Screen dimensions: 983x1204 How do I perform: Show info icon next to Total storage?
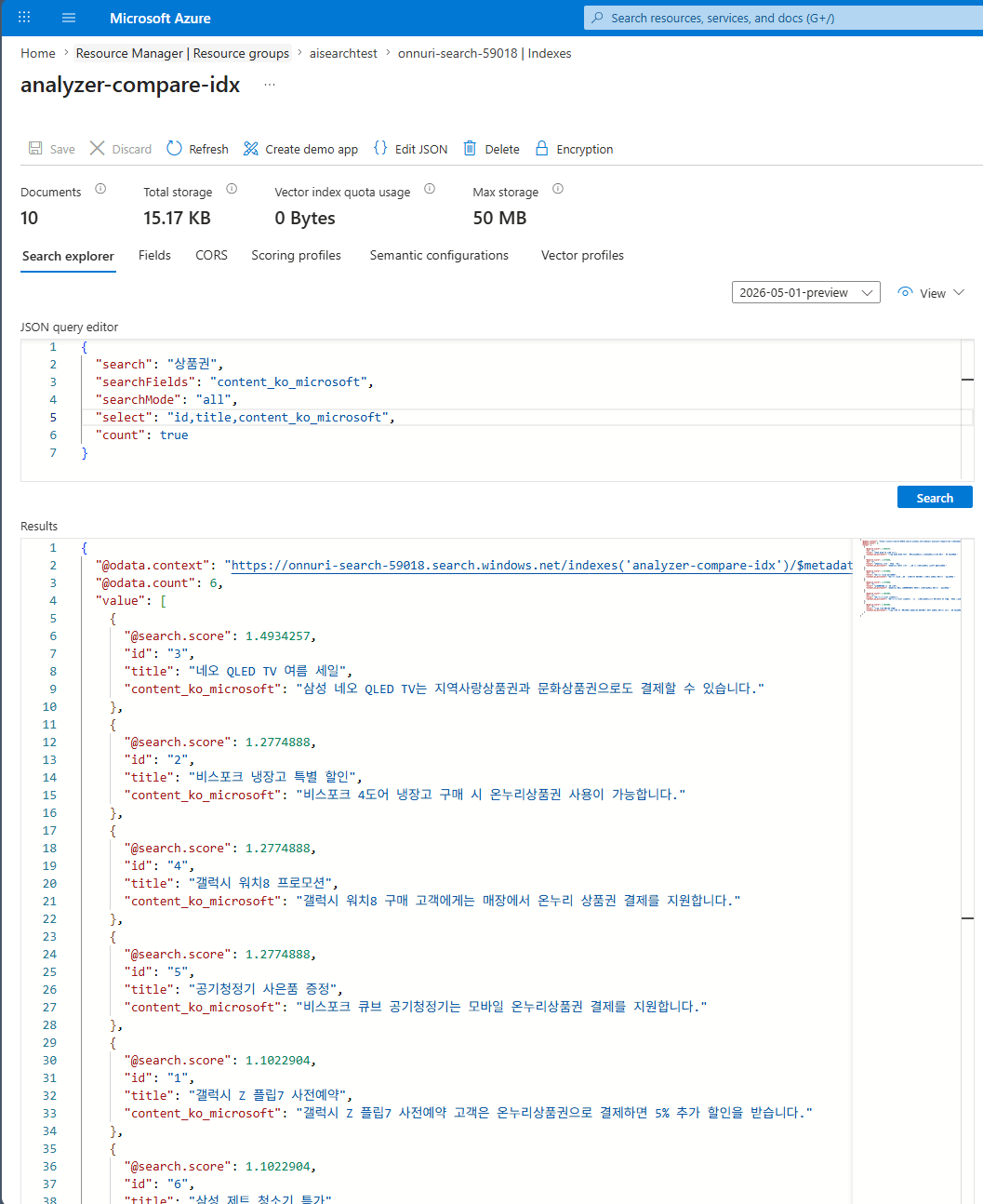[x=232, y=189]
